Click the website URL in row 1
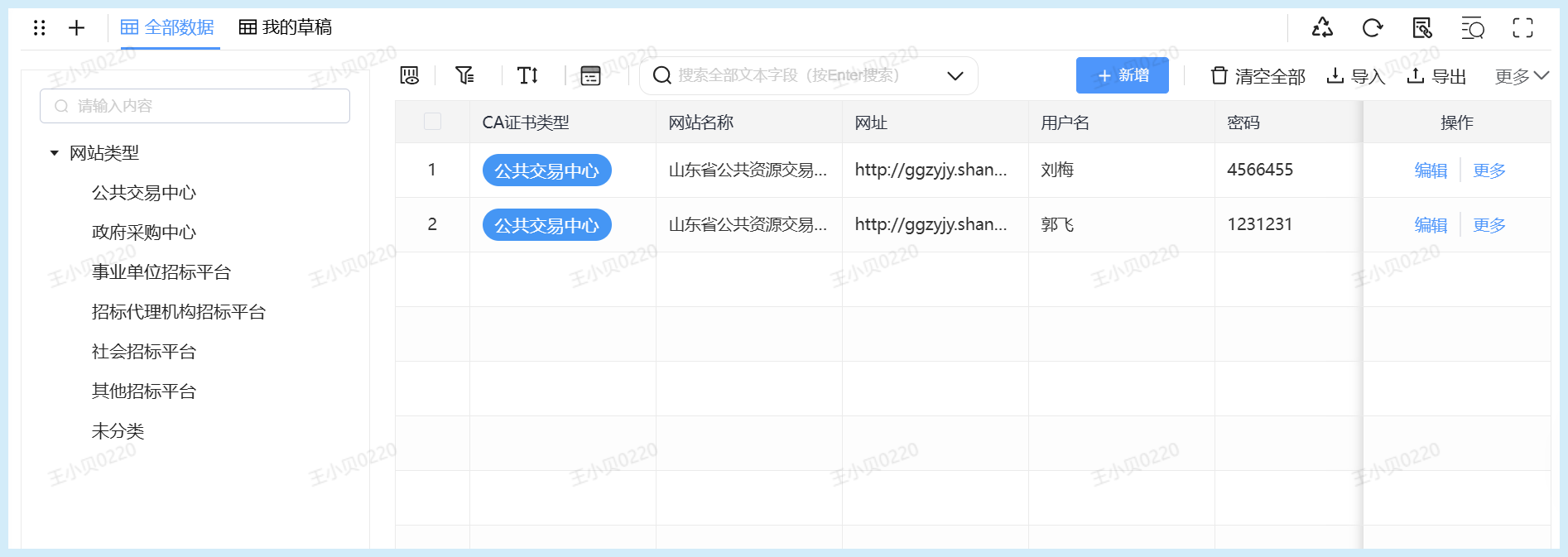The image size is (1568, 557). (x=931, y=170)
